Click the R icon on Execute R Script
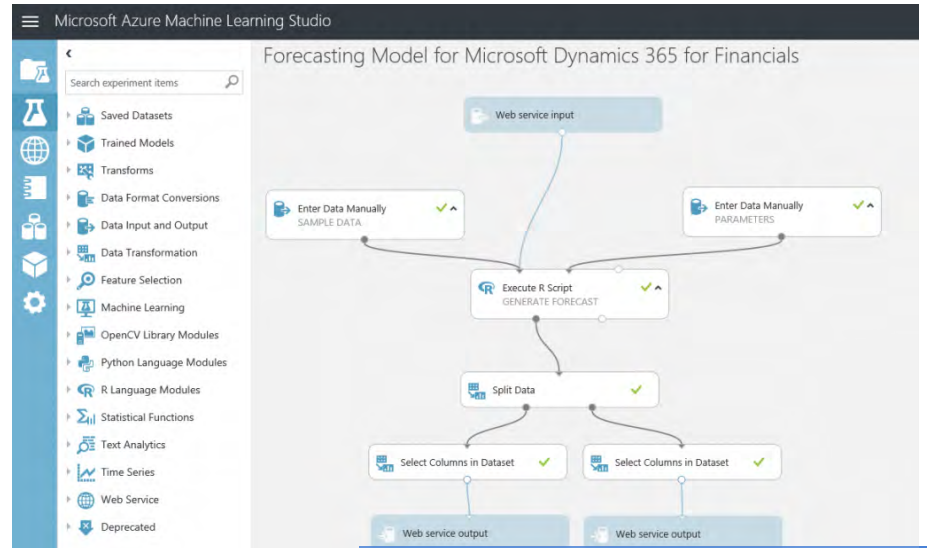This screenshot has height=548, width=927. pyautogui.click(x=486, y=288)
